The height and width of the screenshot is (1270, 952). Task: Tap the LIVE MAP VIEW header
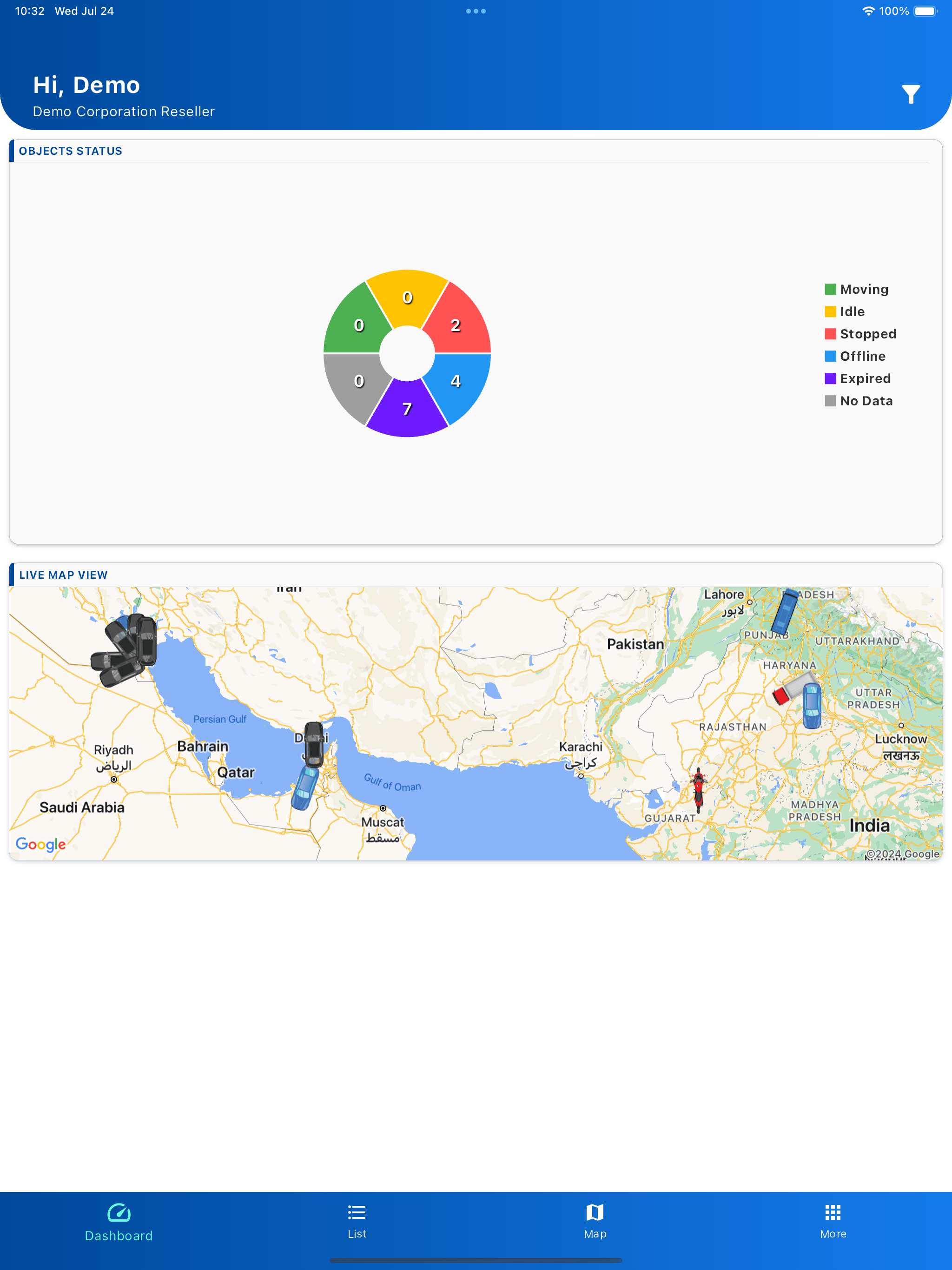click(x=63, y=575)
